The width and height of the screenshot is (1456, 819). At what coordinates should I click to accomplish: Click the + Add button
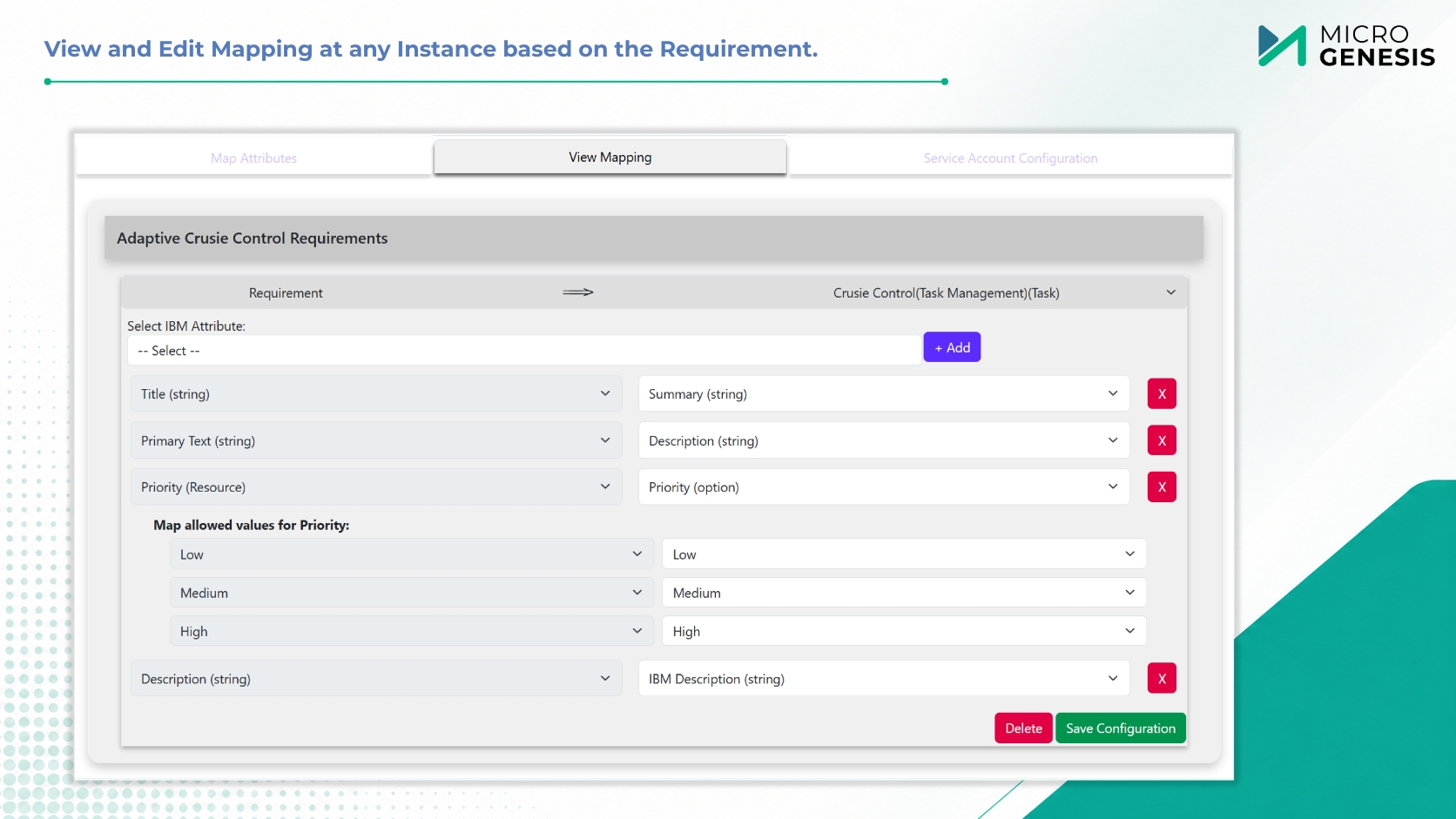coord(952,347)
